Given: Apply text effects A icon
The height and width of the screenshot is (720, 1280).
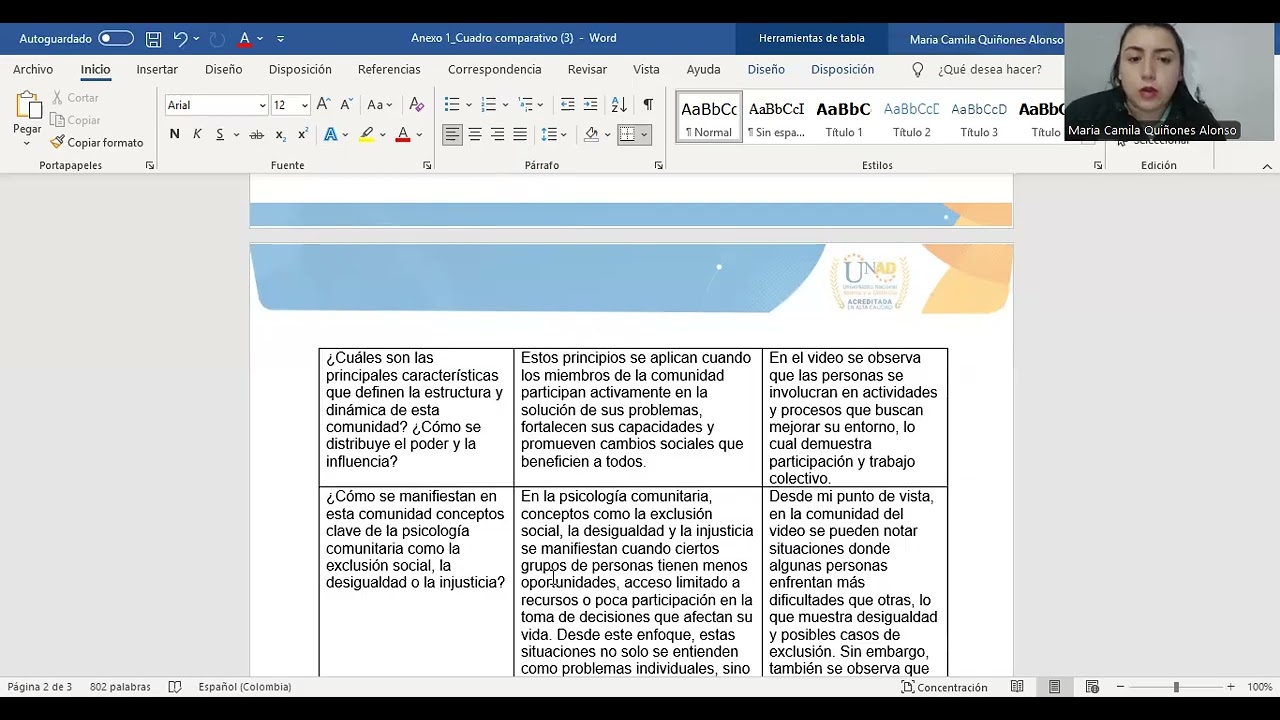Looking at the screenshot, I should [x=330, y=134].
